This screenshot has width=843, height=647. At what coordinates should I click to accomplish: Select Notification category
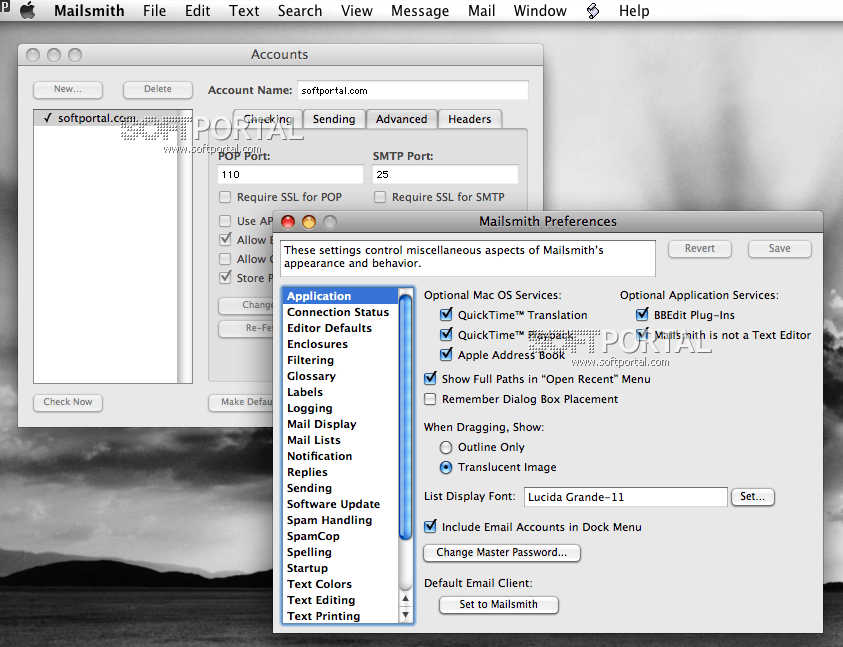[x=341, y=456]
